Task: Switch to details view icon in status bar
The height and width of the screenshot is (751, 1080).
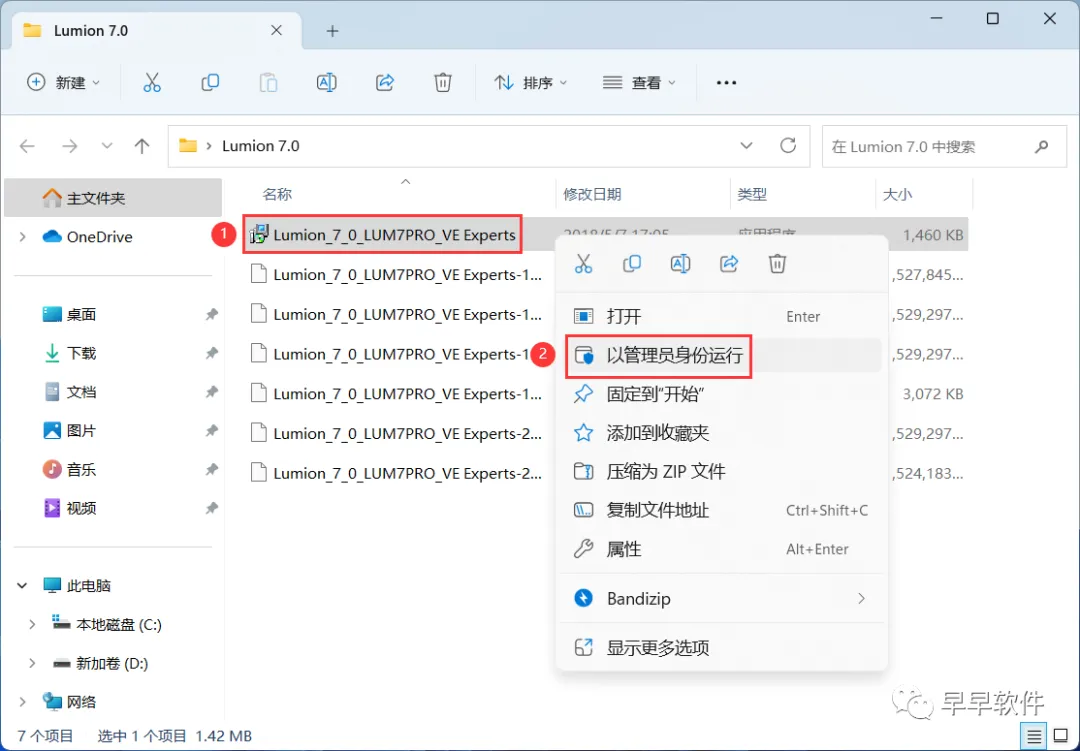Action: click(x=1034, y=737)
